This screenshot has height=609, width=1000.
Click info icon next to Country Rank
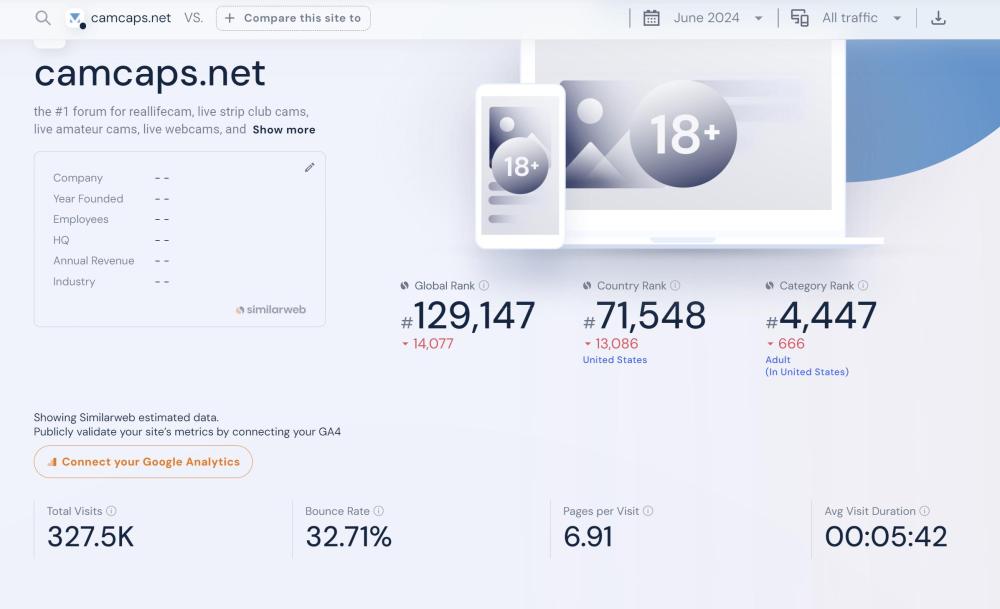point(675,286)
